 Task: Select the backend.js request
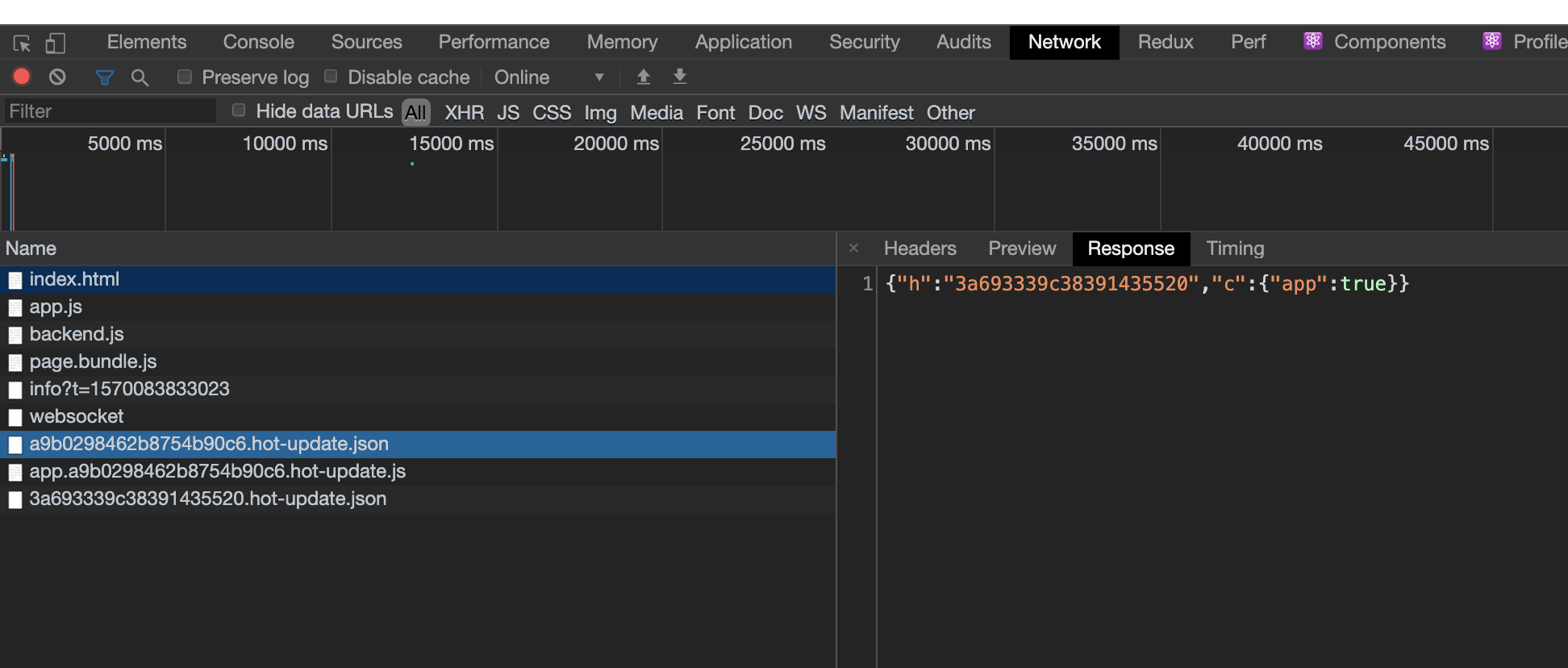coord(418,335)
